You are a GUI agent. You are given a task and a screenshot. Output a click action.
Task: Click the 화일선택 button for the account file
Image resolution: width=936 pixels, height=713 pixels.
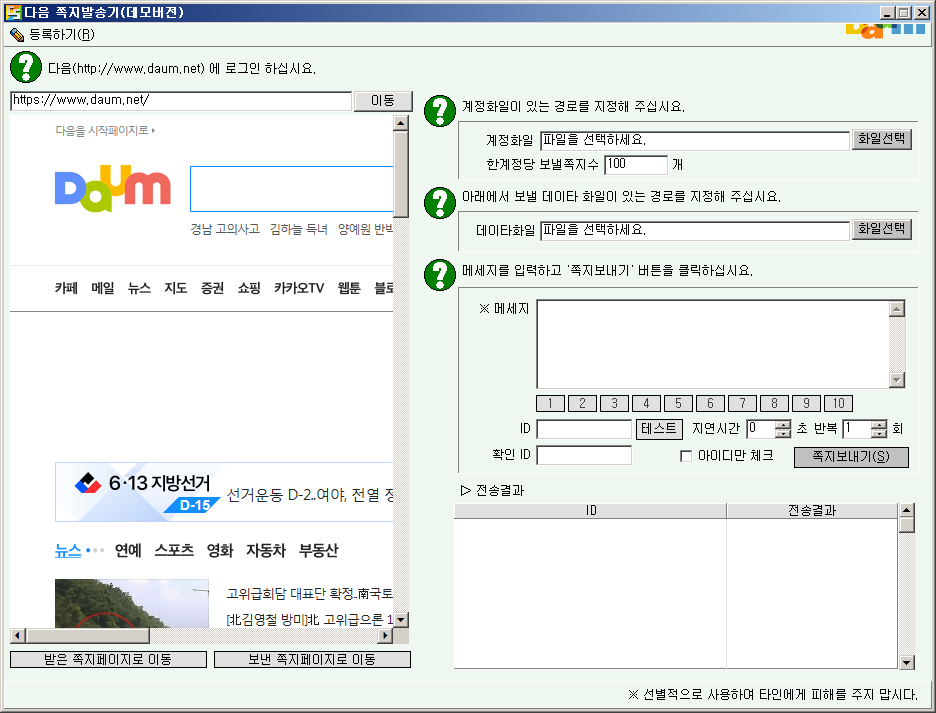pyautogui.click(x=881, y=140)
